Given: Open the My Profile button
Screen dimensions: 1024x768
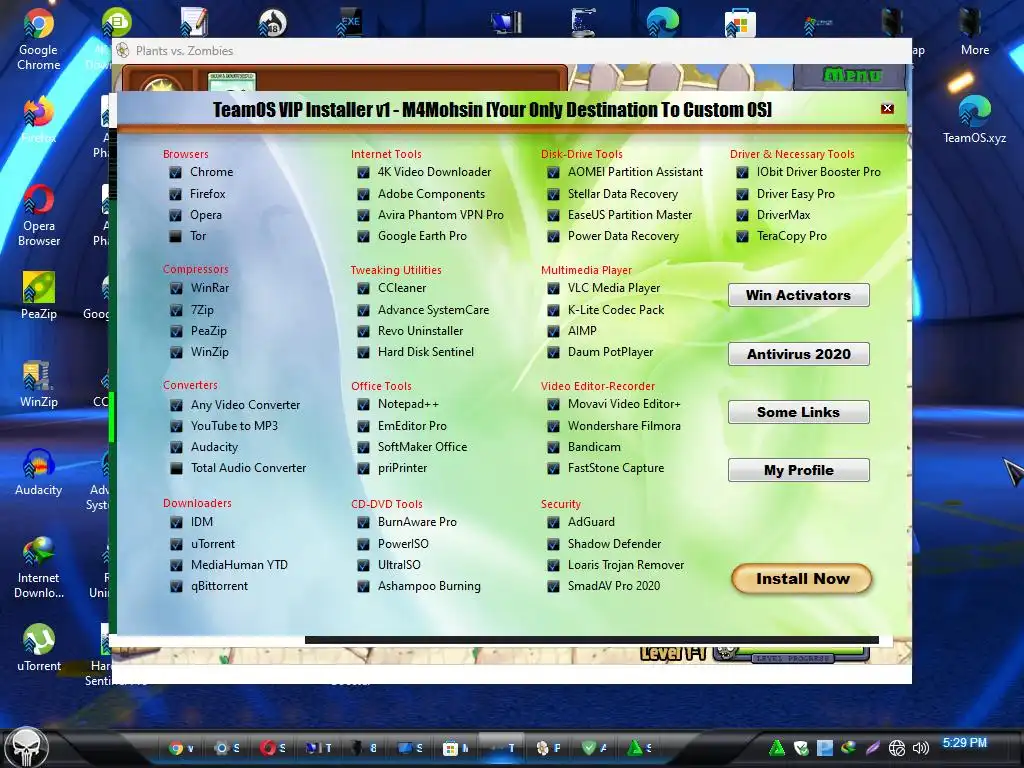Looking at the screenshot, I should click(799, 470).
